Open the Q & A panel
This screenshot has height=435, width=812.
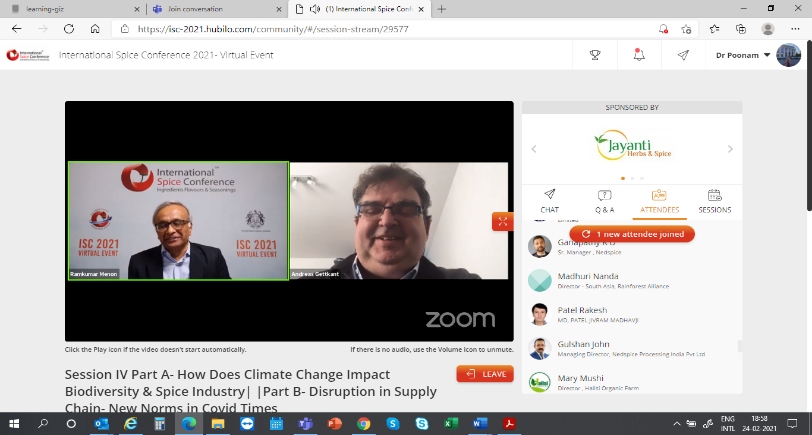point(604,200)
